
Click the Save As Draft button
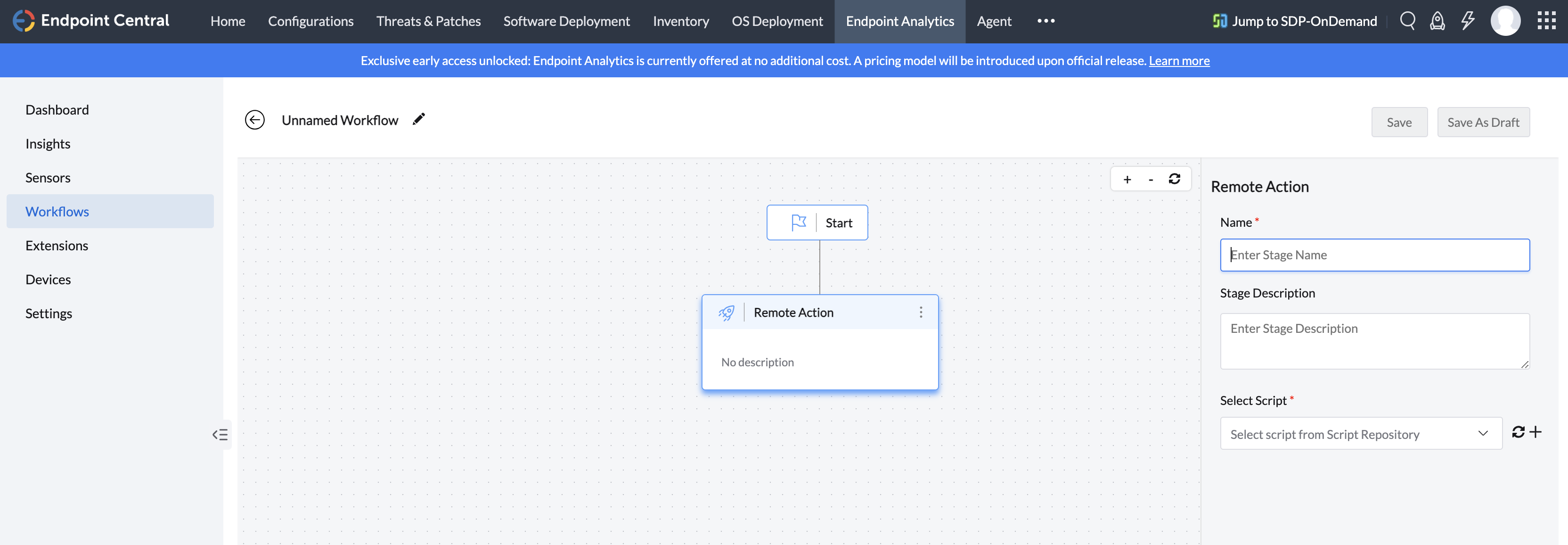[x=1483, y=123]
